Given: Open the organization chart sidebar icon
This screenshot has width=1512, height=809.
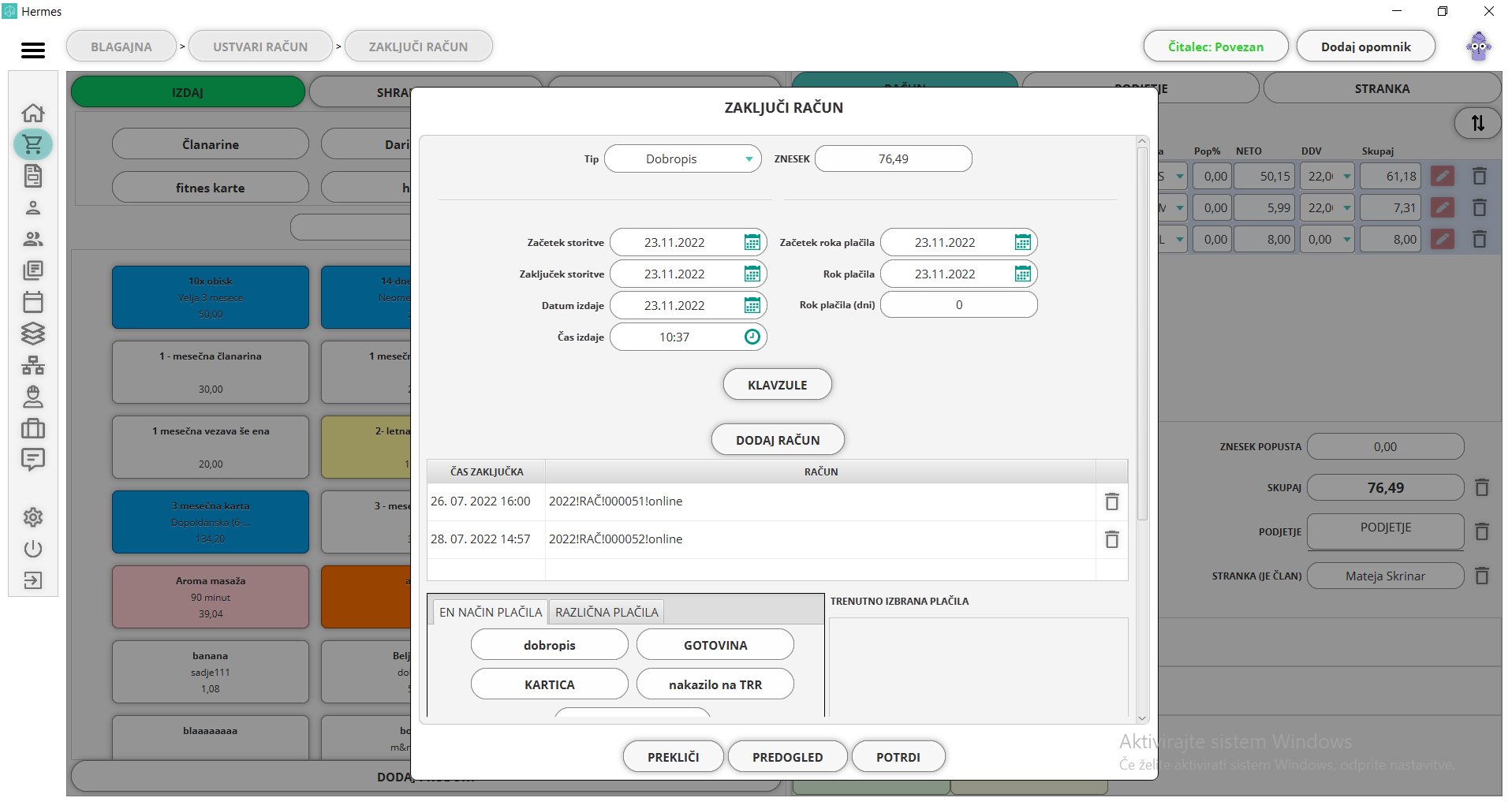Looking at the screenshot, I should [x=33, y=365].
